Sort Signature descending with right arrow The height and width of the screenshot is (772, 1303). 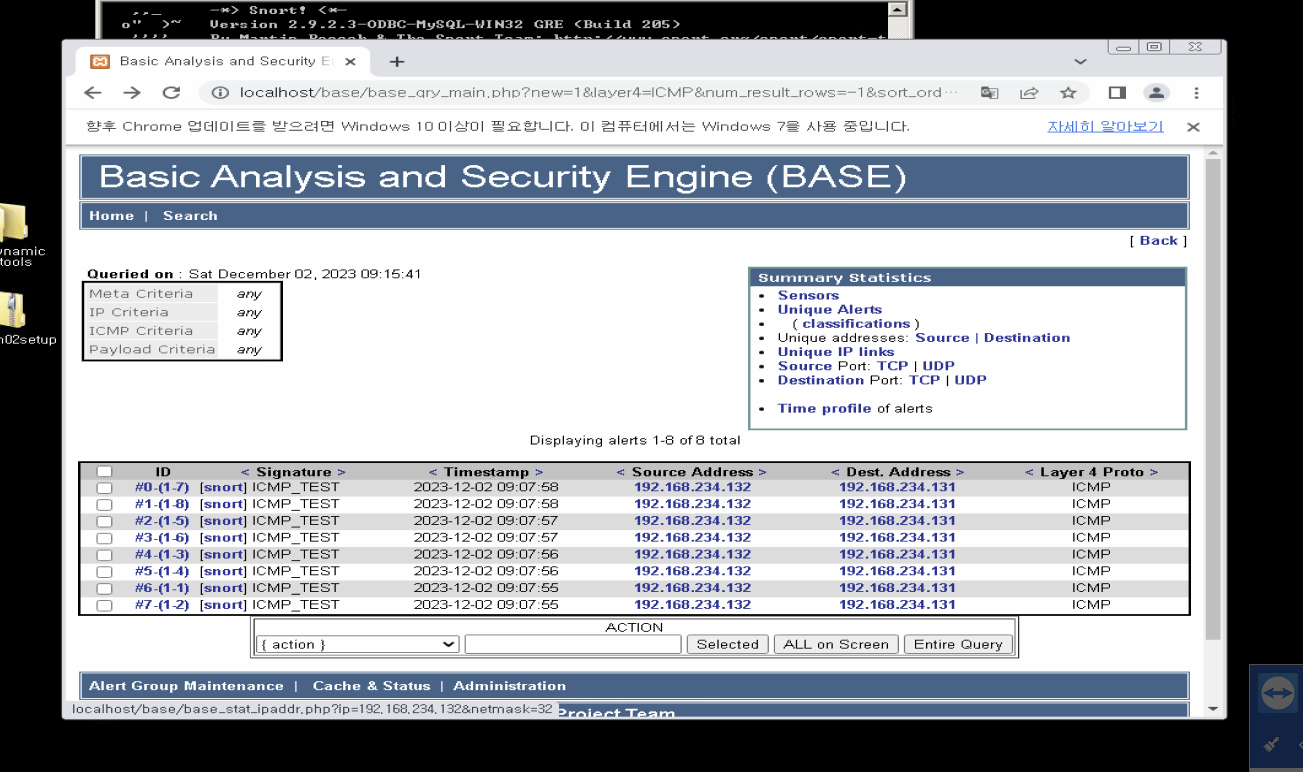[x=341, y=472]
